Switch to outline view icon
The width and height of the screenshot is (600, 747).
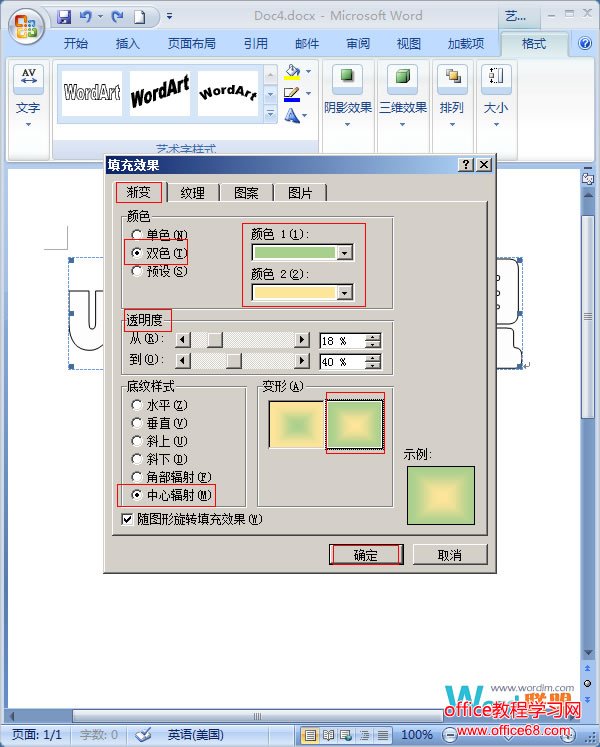click(365, 735)
